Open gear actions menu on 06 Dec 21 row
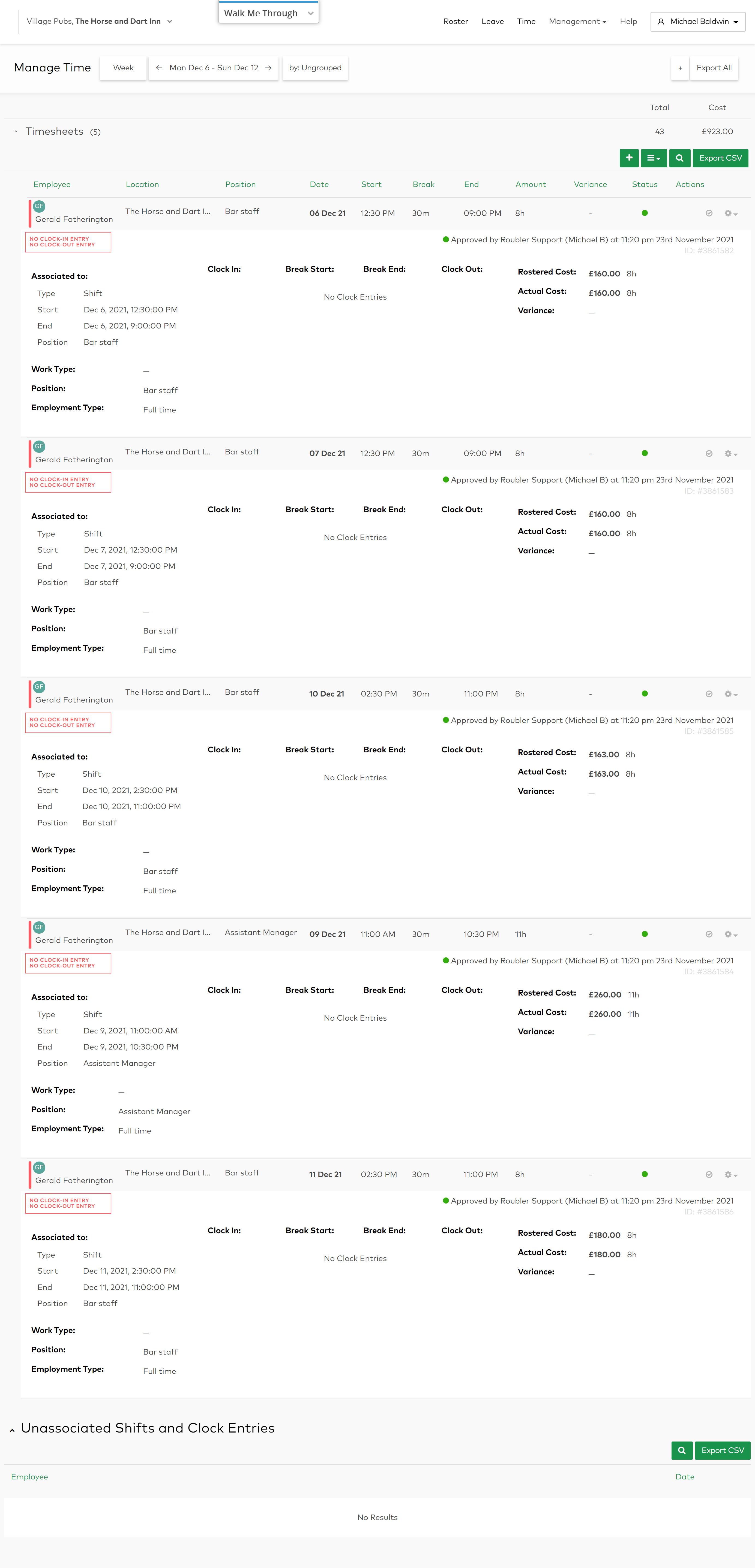Viewport: 755px width, 1568px height. [731, 214]
